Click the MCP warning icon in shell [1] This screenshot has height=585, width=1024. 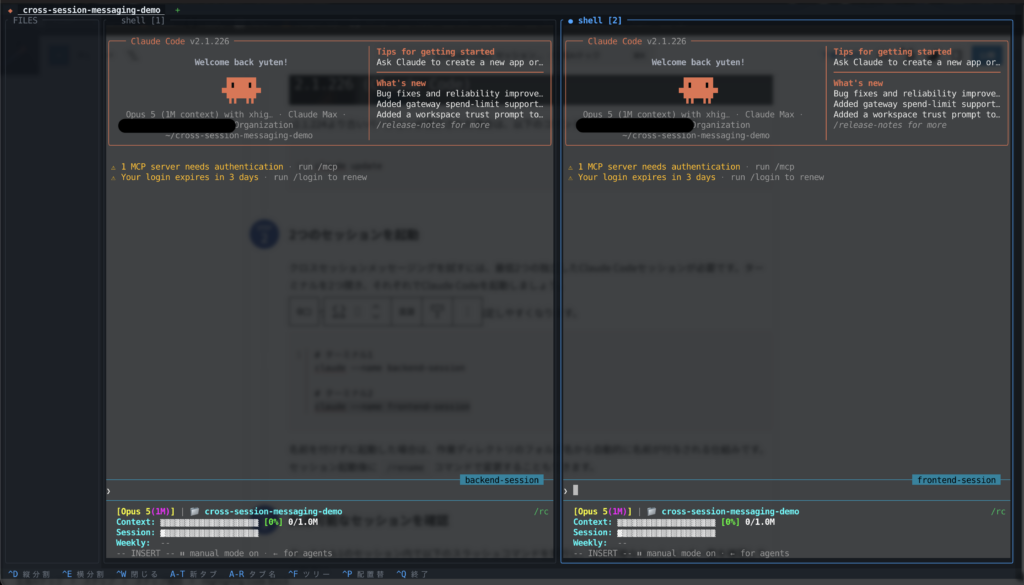113,167
